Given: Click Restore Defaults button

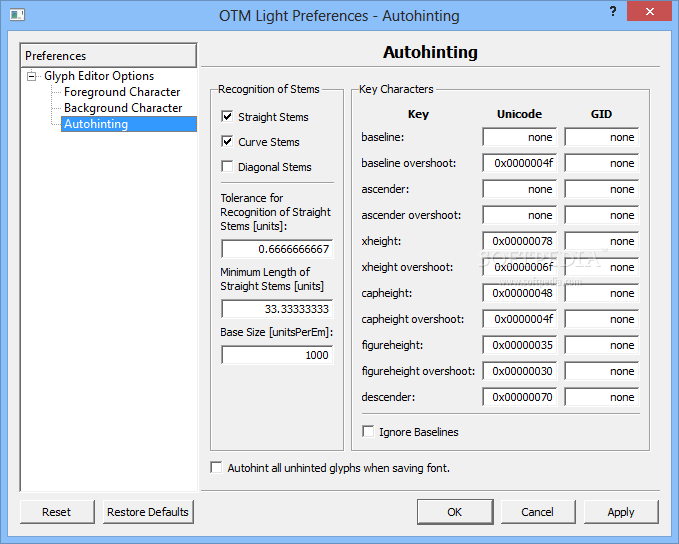Looking at the screenshot, I should pos(148,512).
